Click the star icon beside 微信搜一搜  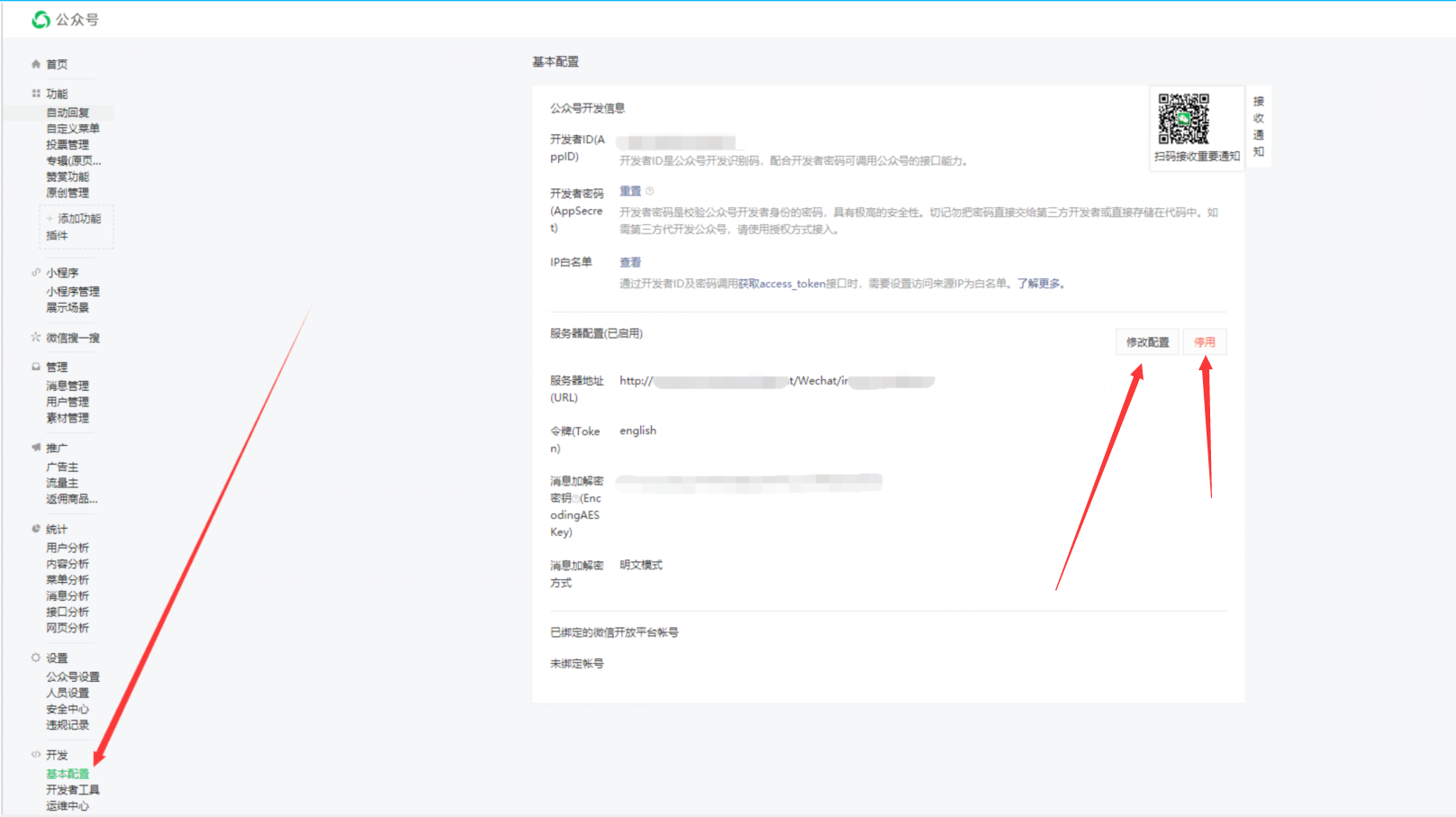tap(36, 338)
